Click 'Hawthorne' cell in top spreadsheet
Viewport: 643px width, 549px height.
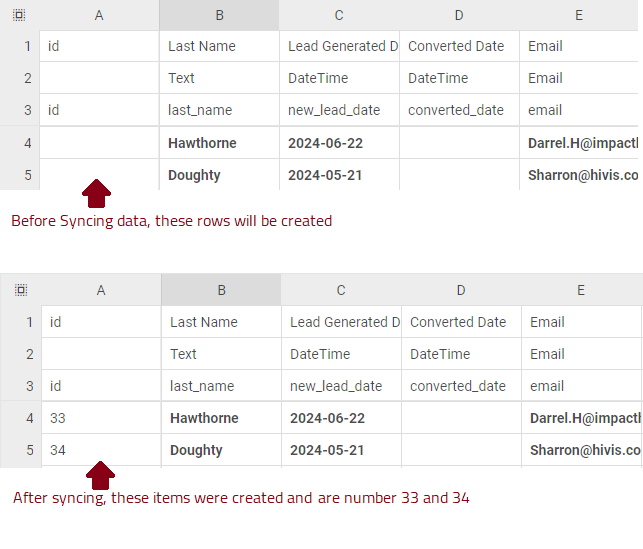point(219,143)
